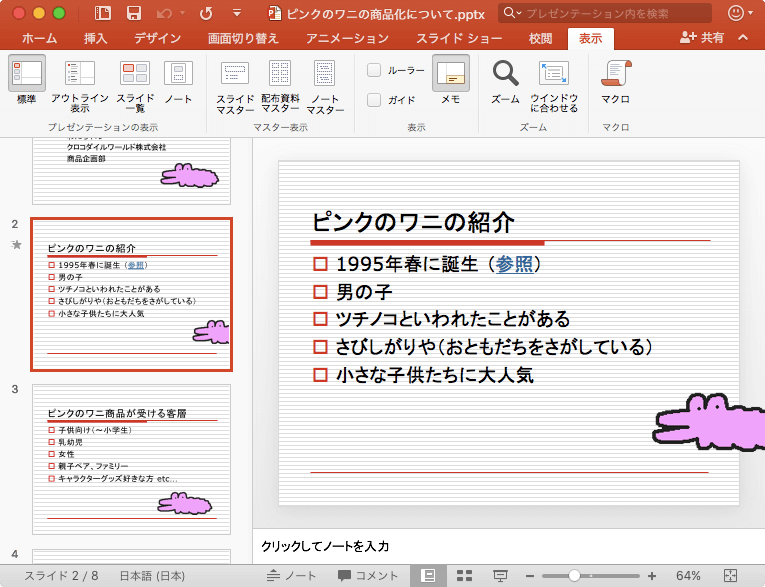Viewport: 765px width, 587px height.
Task: Open the Animations (アニメーション) tab
Action: coord(347,38)
